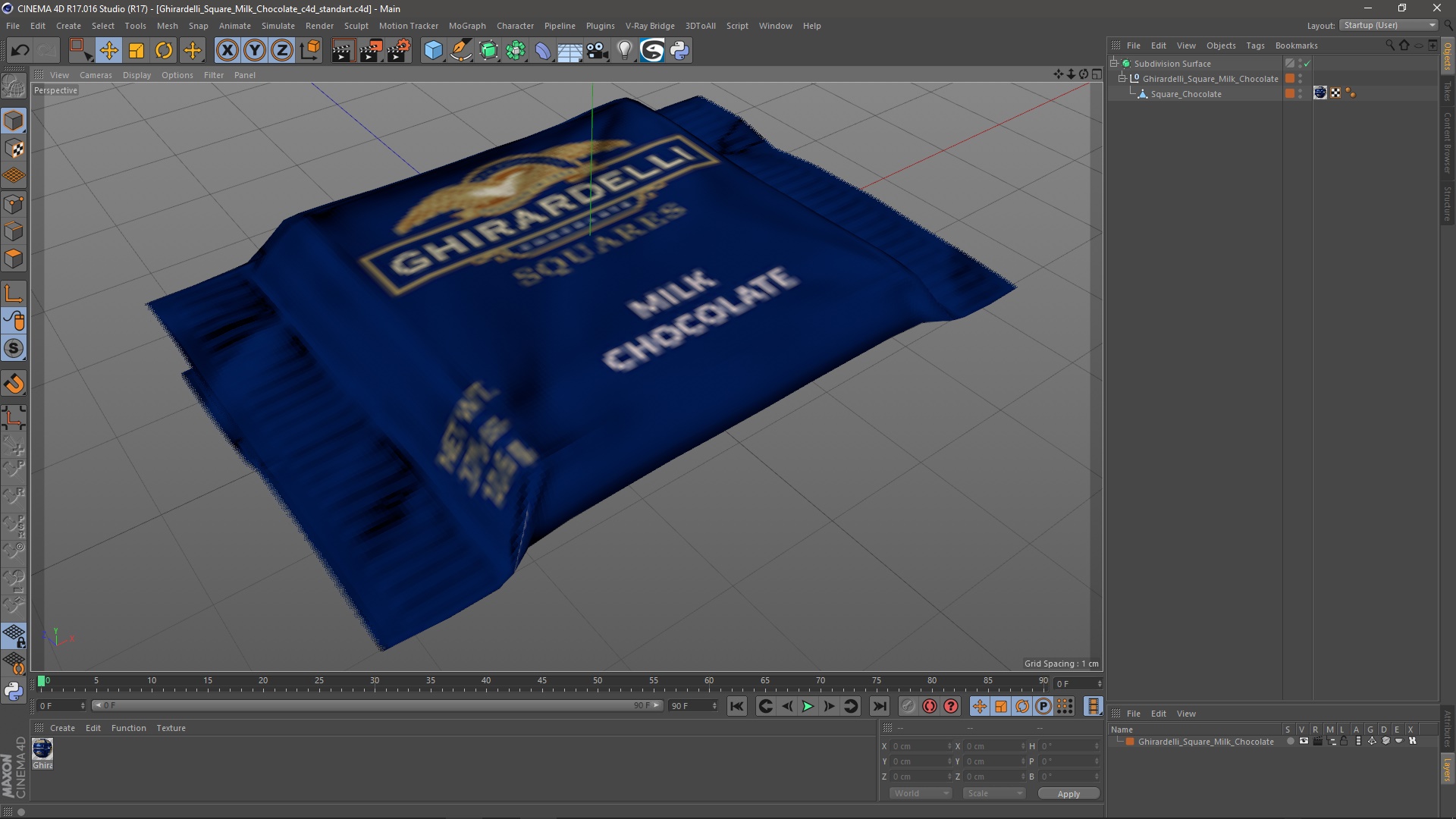Image resolution: width=1456 pixels, height=819 pixels.
Task: Open the MoGraph menu
Action: point(467,26)
